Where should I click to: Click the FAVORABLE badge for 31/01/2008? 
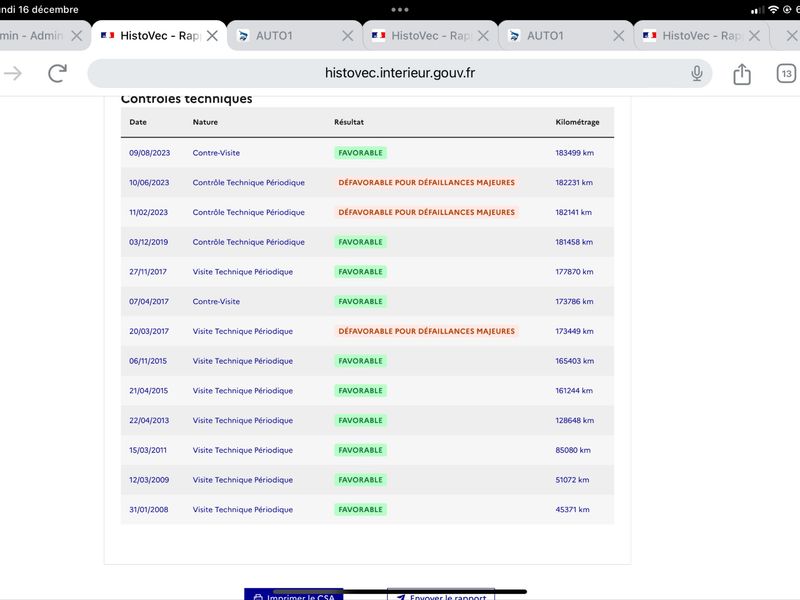click(x=360, y=509)
